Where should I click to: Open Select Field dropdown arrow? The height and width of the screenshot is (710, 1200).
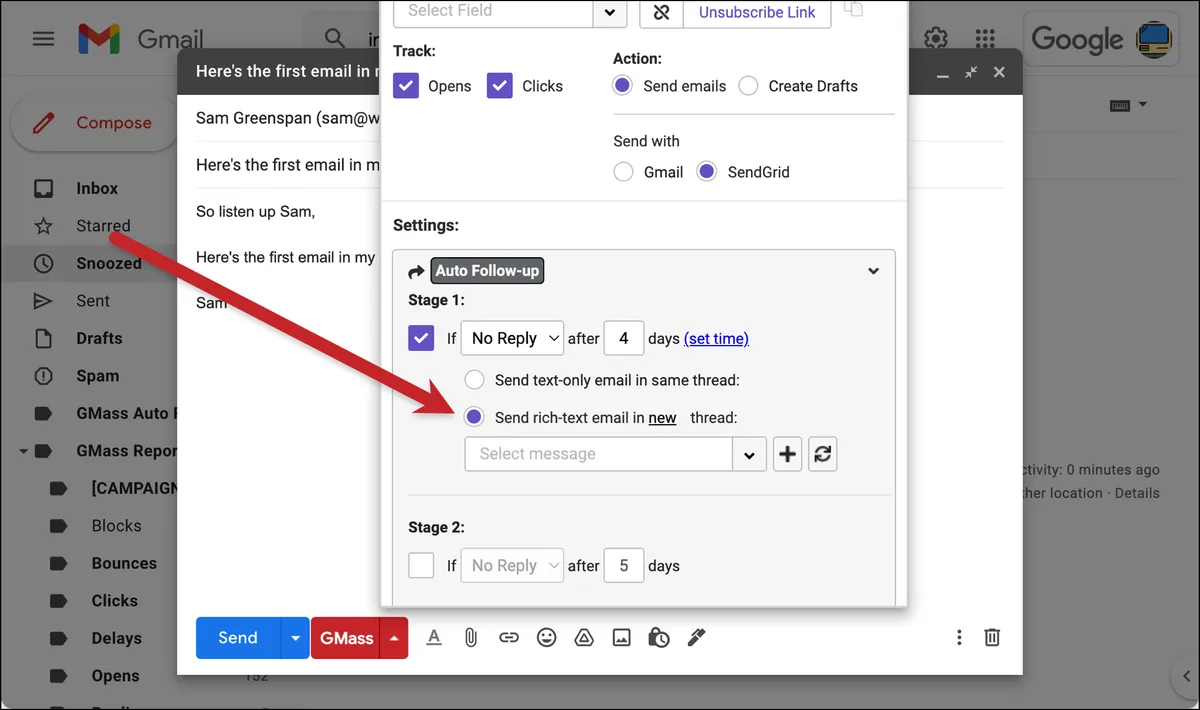pos(610,12)
